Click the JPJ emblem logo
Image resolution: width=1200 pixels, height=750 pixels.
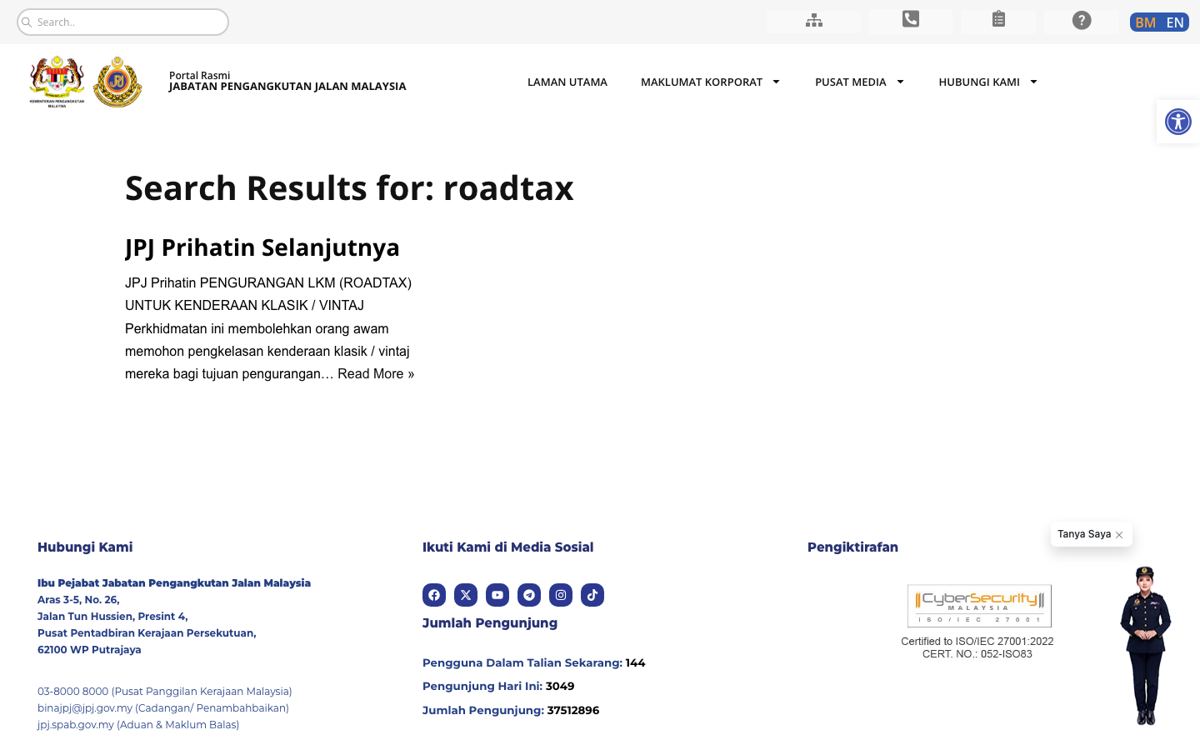117,81
